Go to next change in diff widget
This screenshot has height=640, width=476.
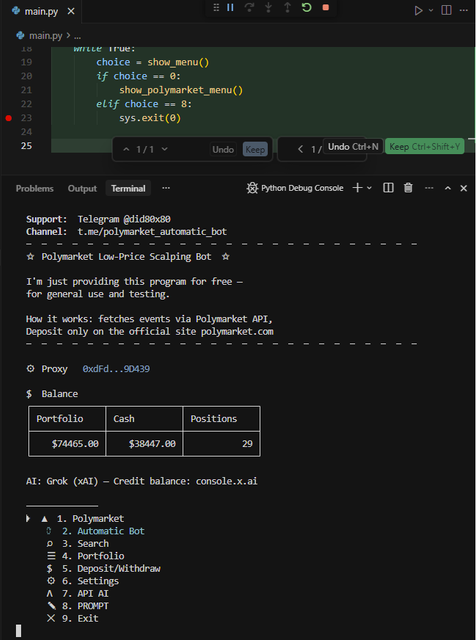tap(165, 149)
